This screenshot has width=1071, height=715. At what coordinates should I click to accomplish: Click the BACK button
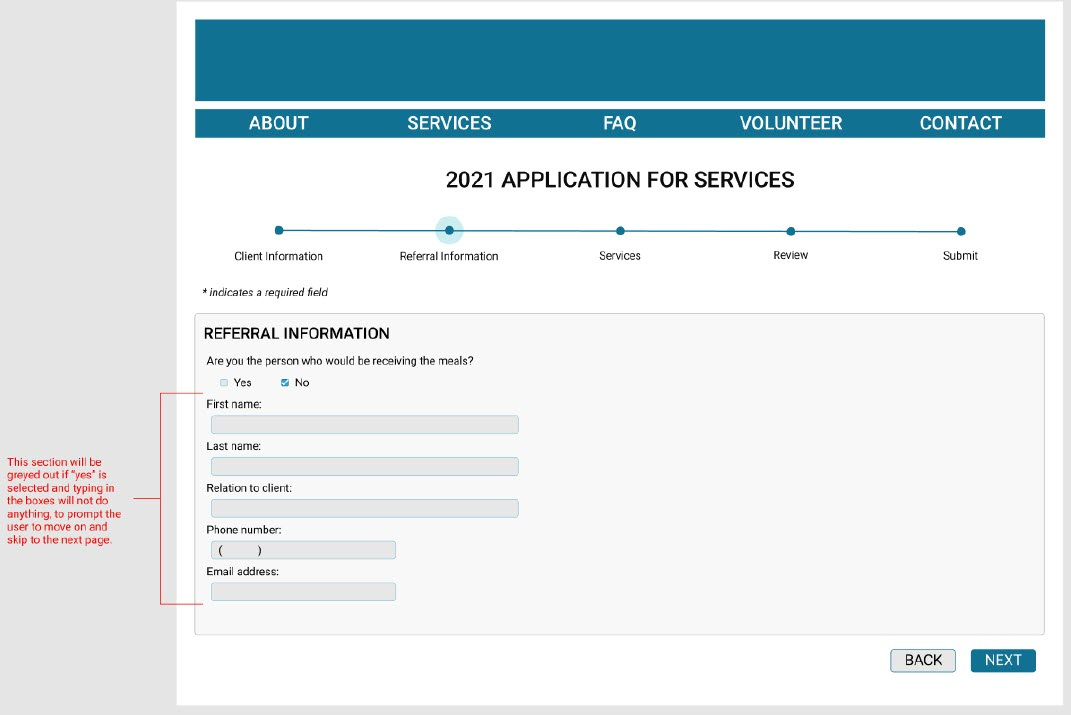click(922, 660)
